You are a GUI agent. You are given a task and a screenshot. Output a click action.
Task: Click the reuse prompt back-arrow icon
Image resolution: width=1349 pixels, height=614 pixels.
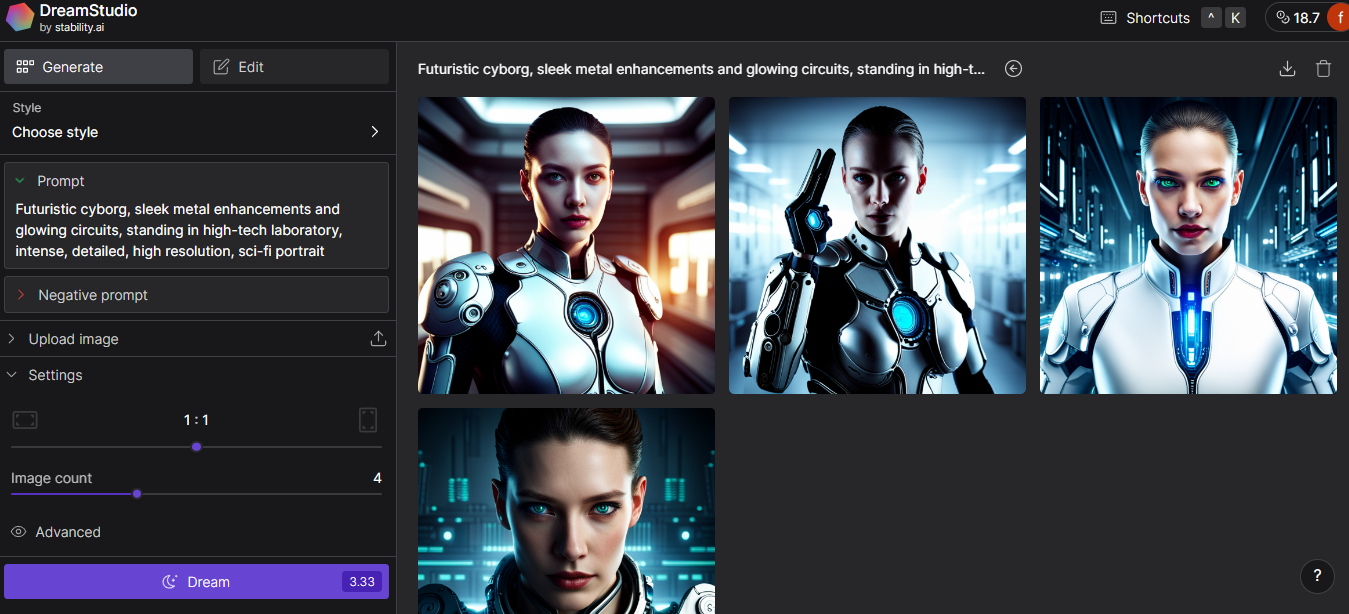click(x=1014, y=69)
